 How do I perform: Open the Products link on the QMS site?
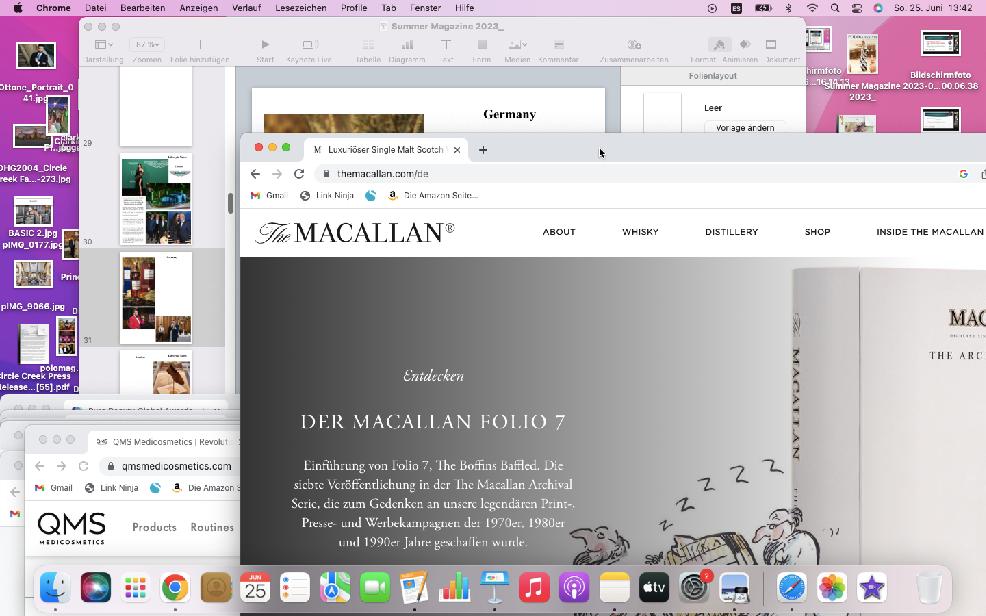(154, 527)
